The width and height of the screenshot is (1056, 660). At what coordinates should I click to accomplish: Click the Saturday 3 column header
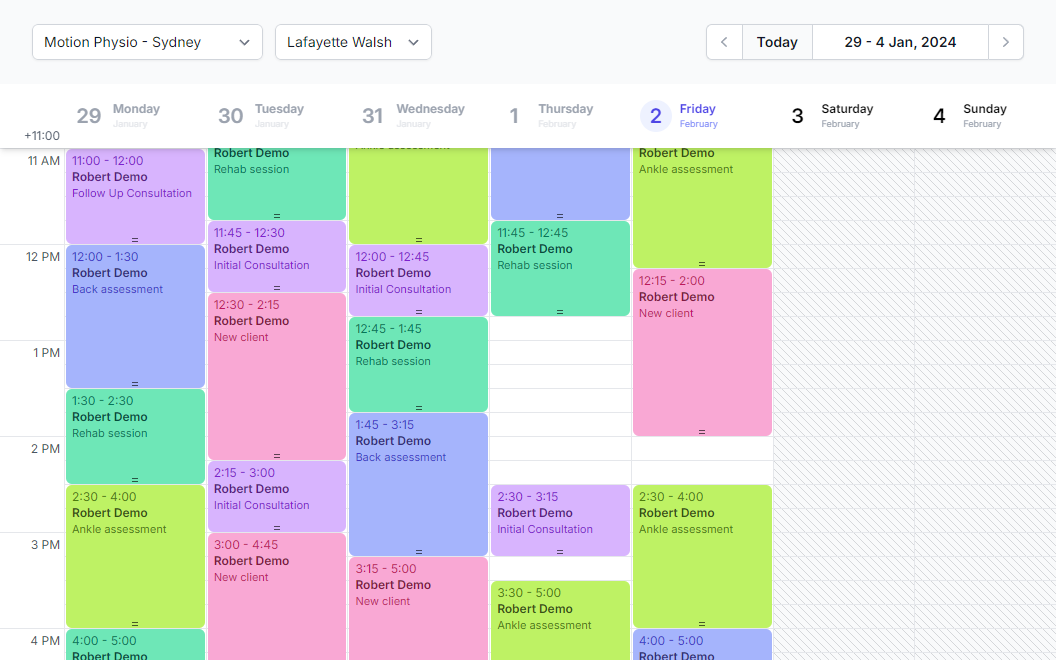[834, 115]
